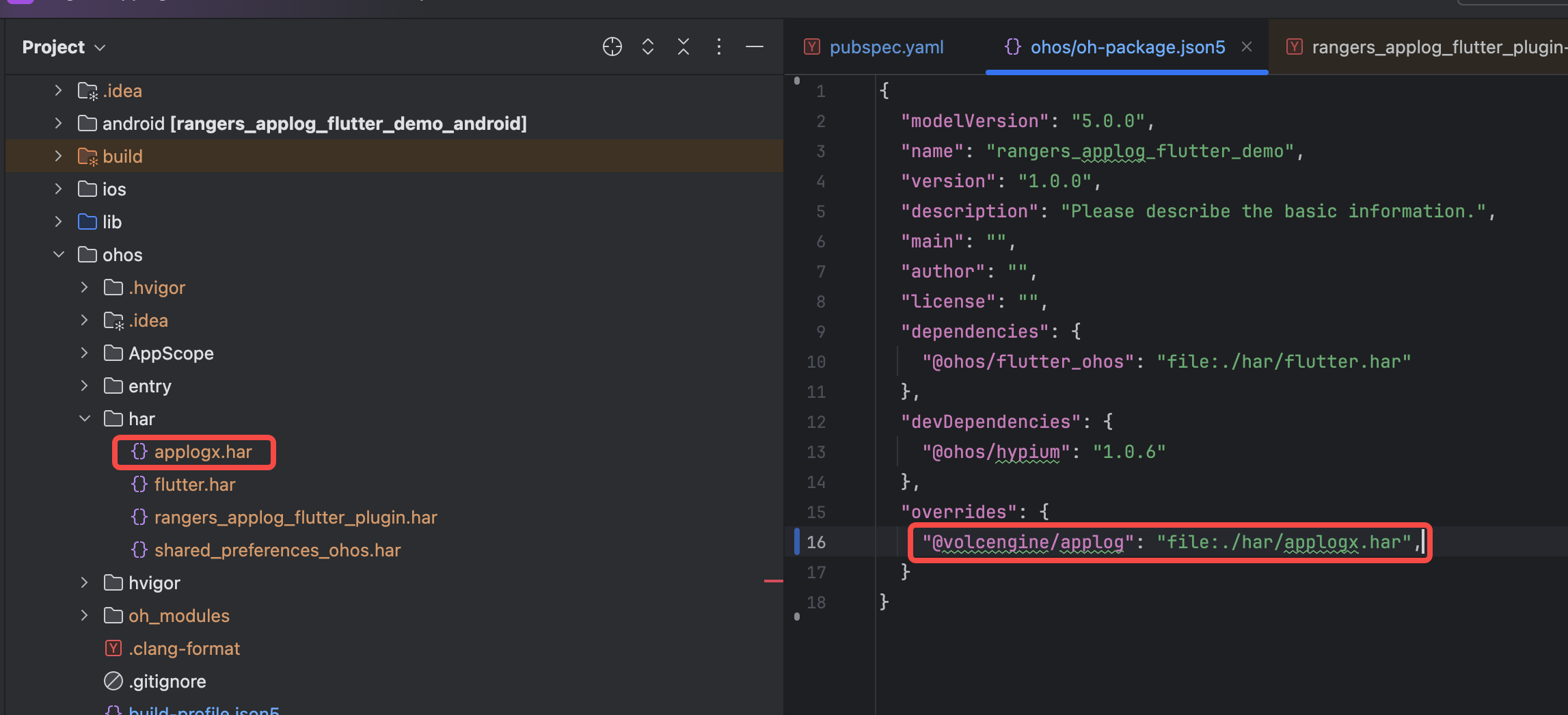The image size is (1568, 715).
Task: Click the flutter.har braces file icon
Action: (x=139, y=484)
